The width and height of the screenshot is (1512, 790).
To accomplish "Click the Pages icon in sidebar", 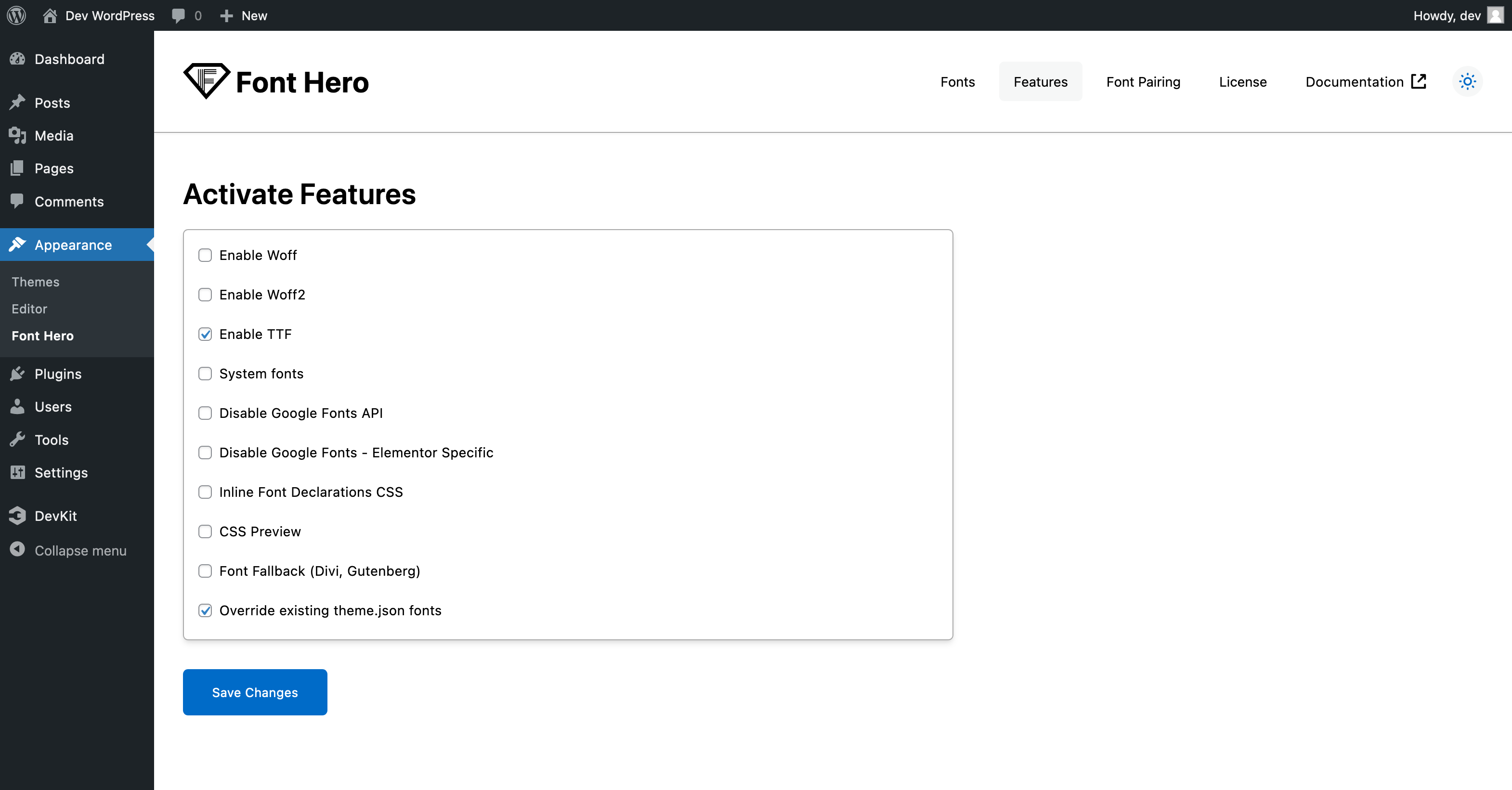I will click(18, 168).
